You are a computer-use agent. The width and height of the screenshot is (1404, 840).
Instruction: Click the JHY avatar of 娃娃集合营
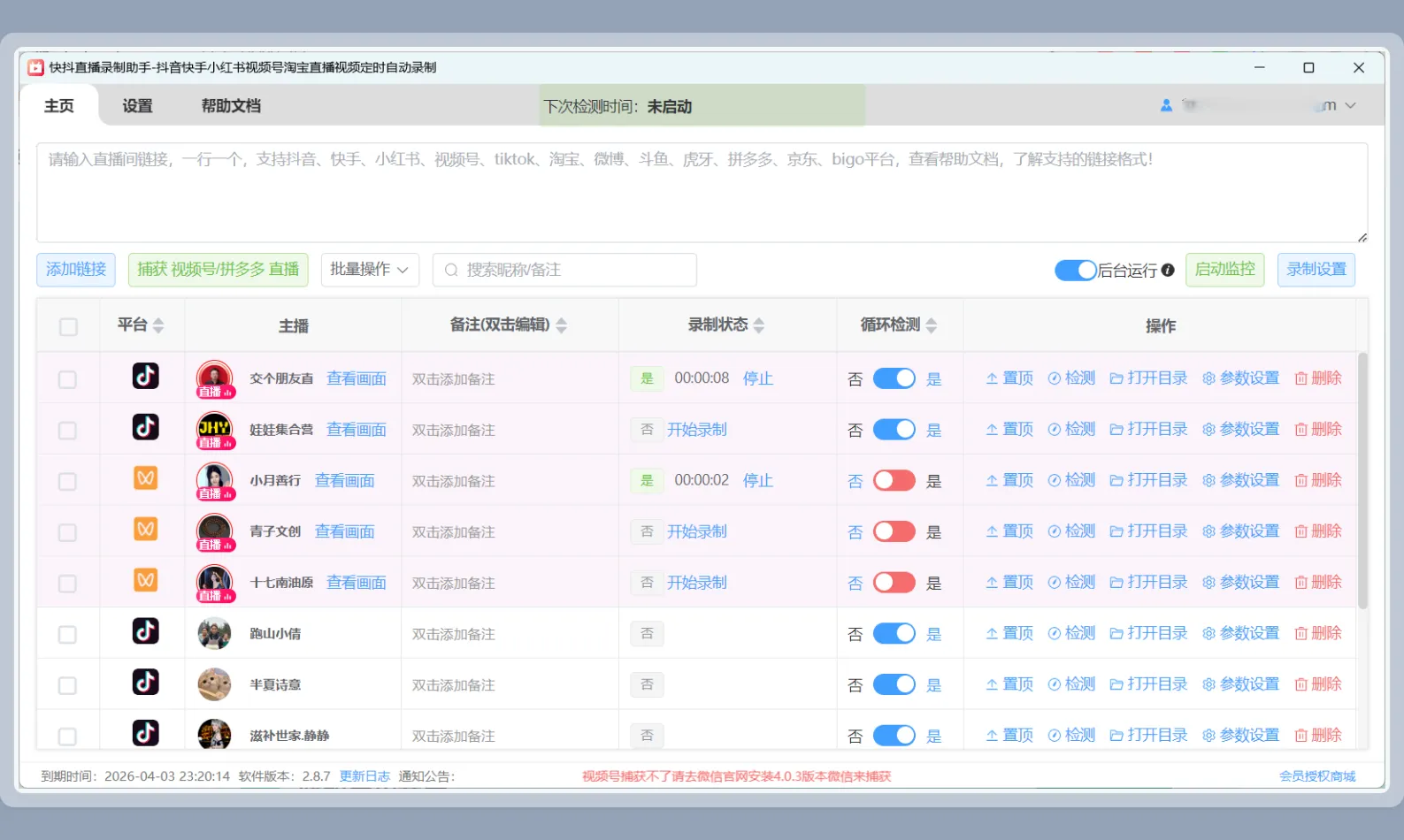pos(214,430)
